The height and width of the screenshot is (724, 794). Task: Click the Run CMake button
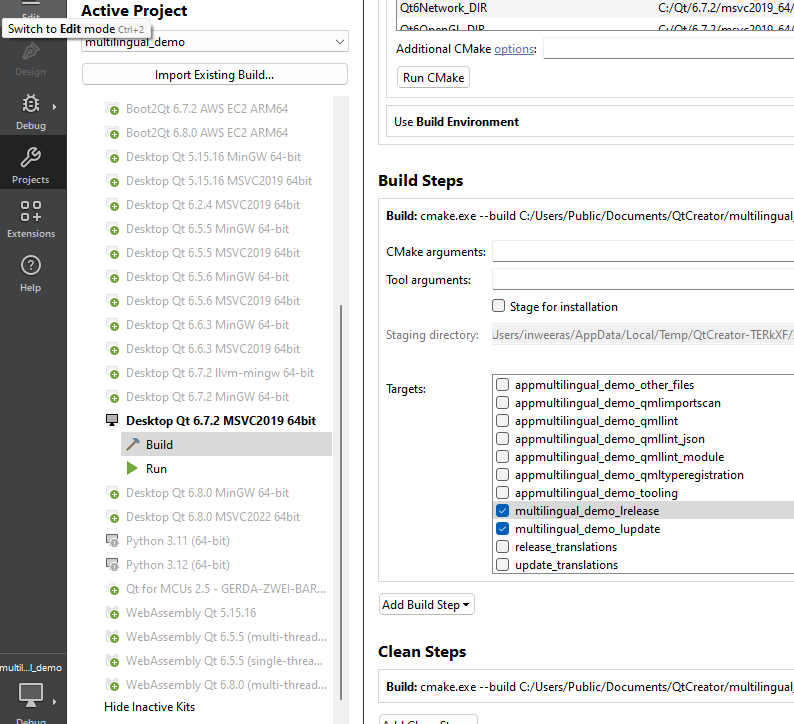(x=433, y=78)
